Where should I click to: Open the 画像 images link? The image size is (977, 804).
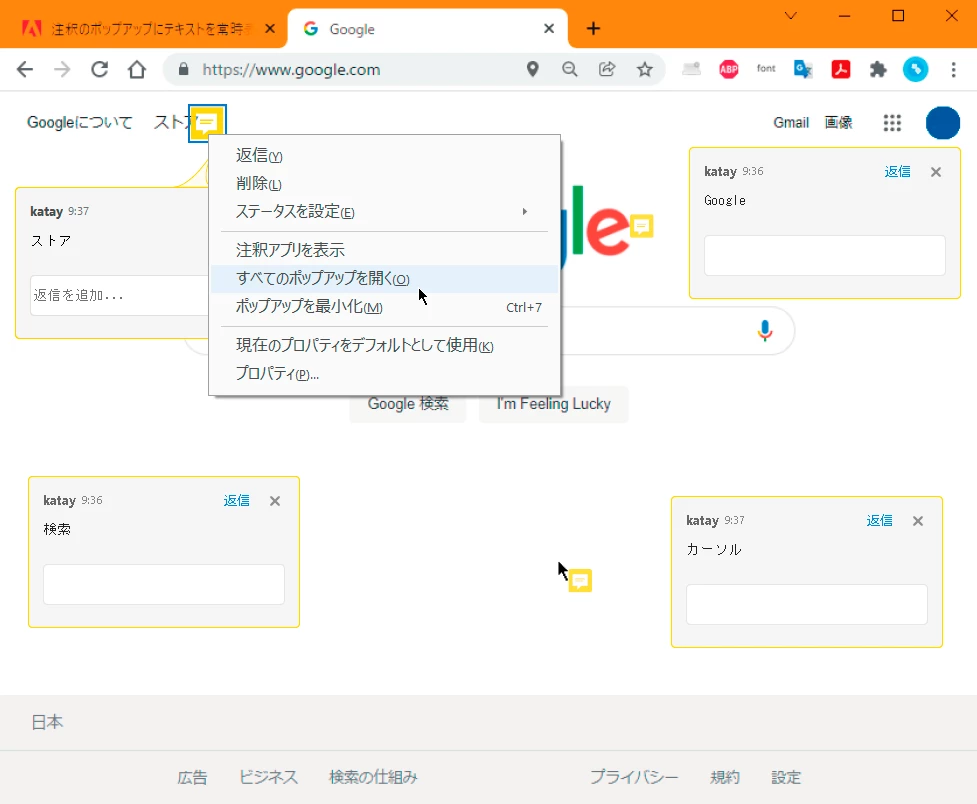click(838, 123)
